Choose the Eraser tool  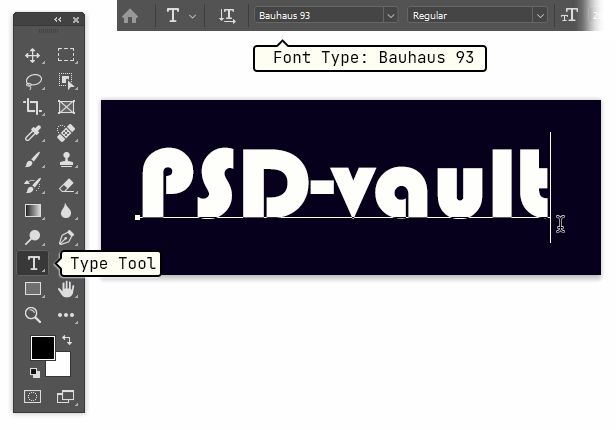(x=67, y=185)
